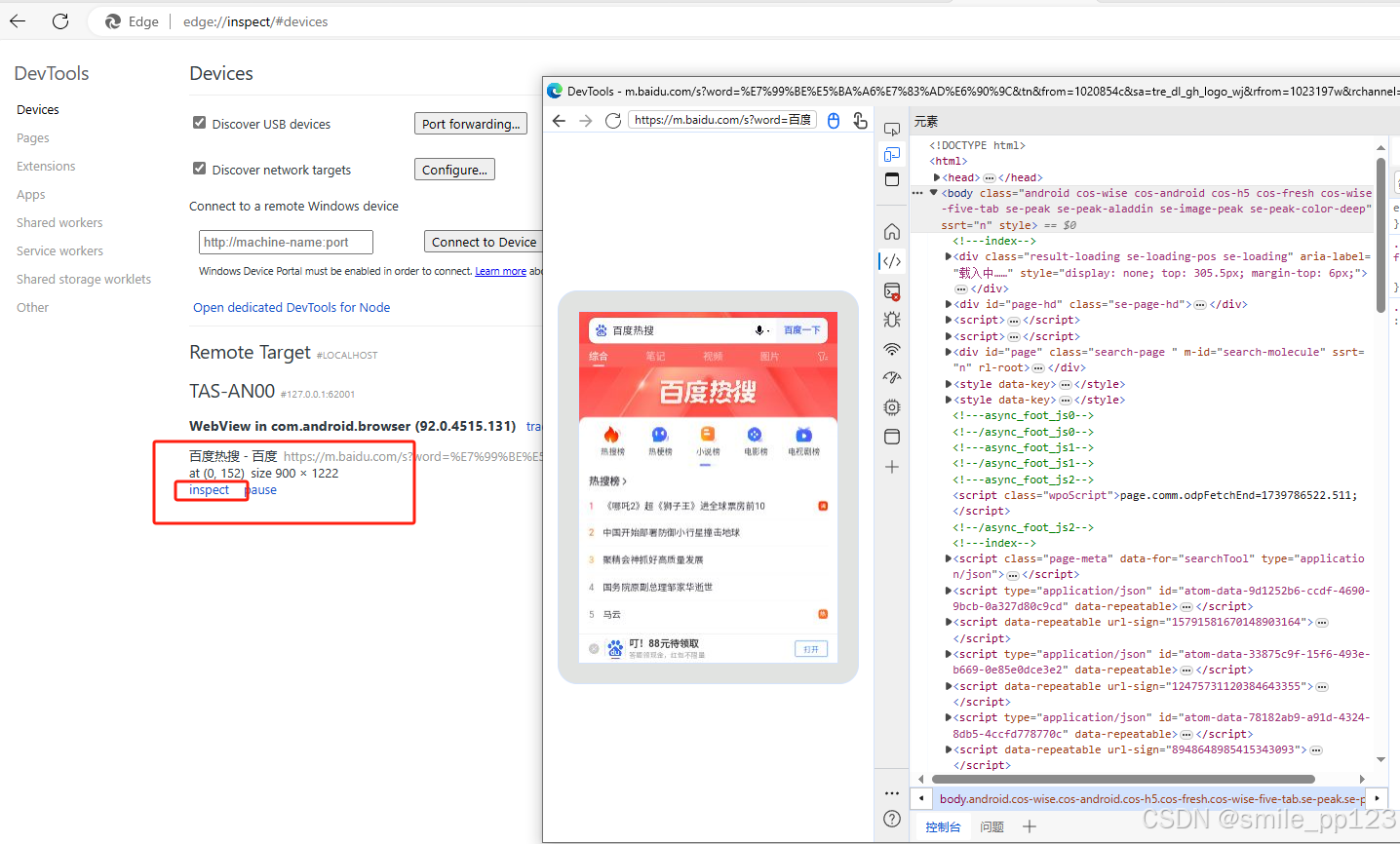Collapse the body element node
Viewport: 1400px width, 844px height.
pos(933,193)
